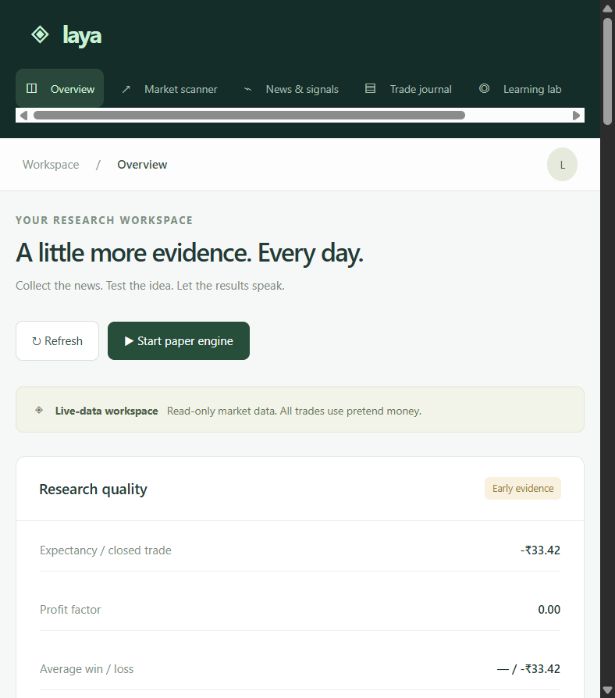Screen dimensions: 615x698
Task: Click the Trade journal table icon
Action: point(370,88)
